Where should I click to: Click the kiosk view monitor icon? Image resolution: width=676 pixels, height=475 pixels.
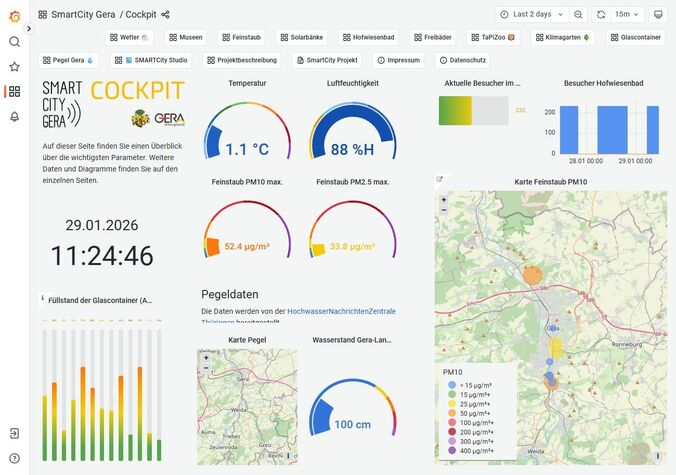658,15
